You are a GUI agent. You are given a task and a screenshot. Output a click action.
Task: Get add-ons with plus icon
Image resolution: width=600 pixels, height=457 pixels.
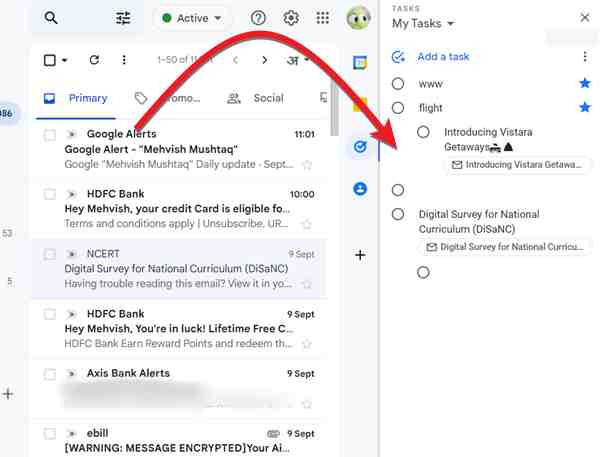pyautogui.click(x=360, y=255)
